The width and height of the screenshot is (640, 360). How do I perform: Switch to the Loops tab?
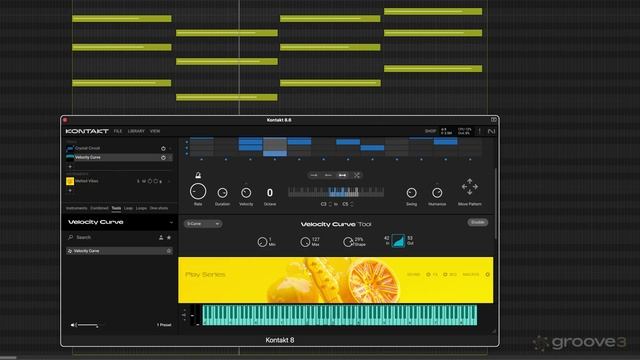141,208
